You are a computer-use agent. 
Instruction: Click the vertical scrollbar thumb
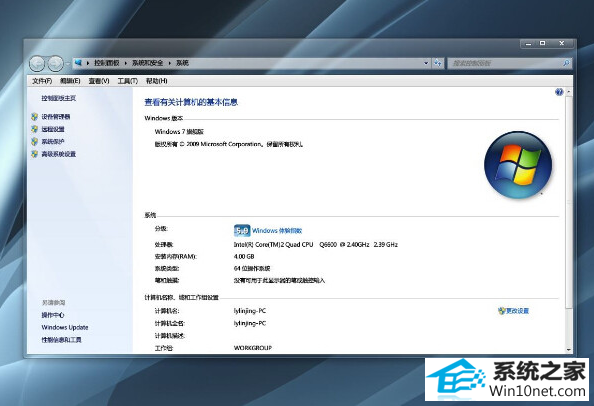point(569,202)
